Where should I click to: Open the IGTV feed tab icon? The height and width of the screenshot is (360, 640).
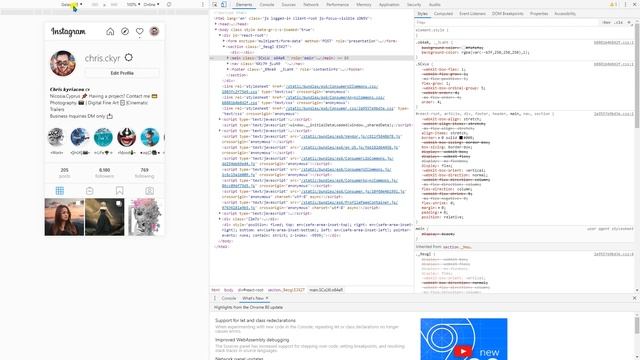[x=90, y=191]
